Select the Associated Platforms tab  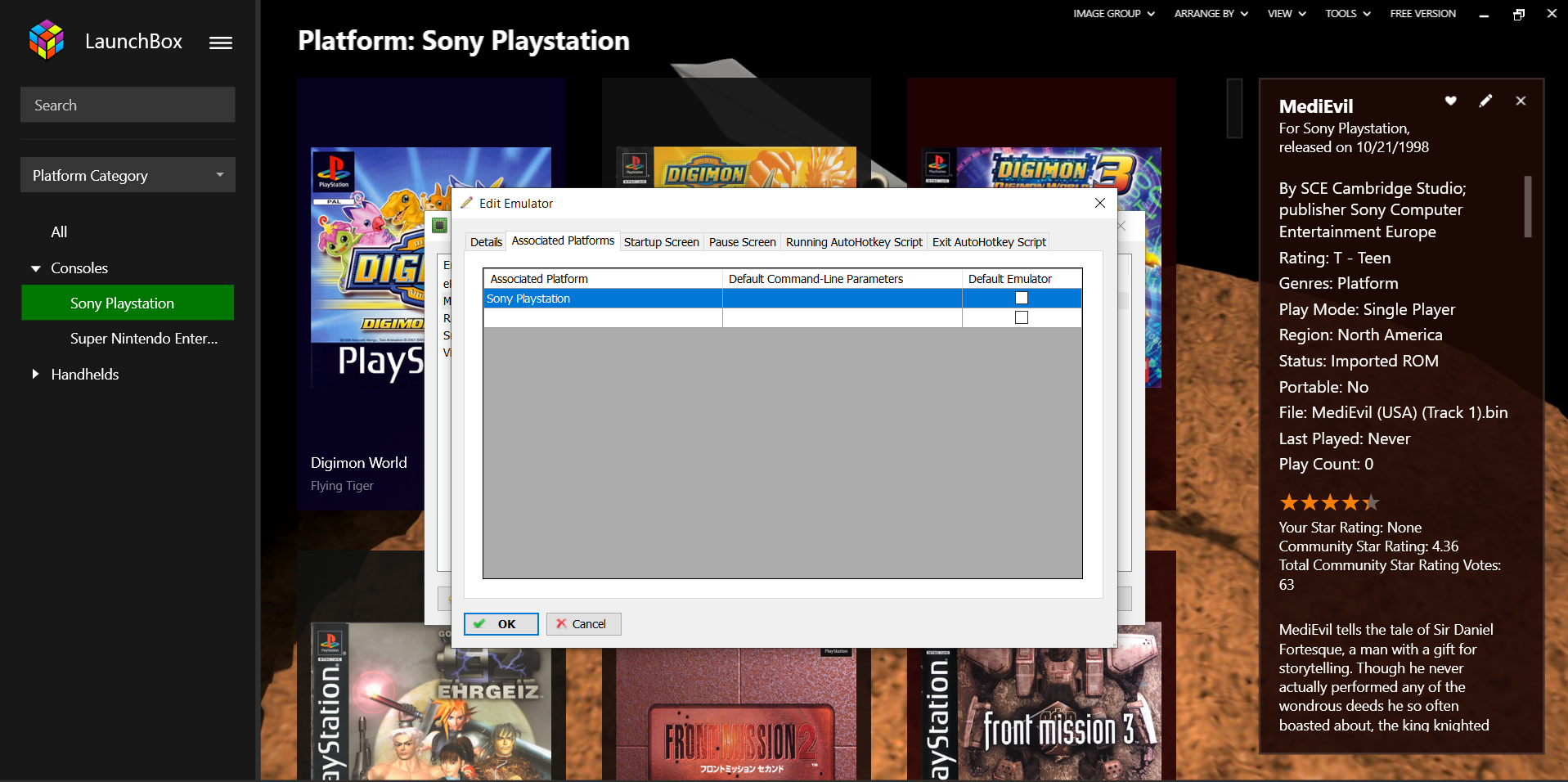pyautogui.click(x=563, y=240)
